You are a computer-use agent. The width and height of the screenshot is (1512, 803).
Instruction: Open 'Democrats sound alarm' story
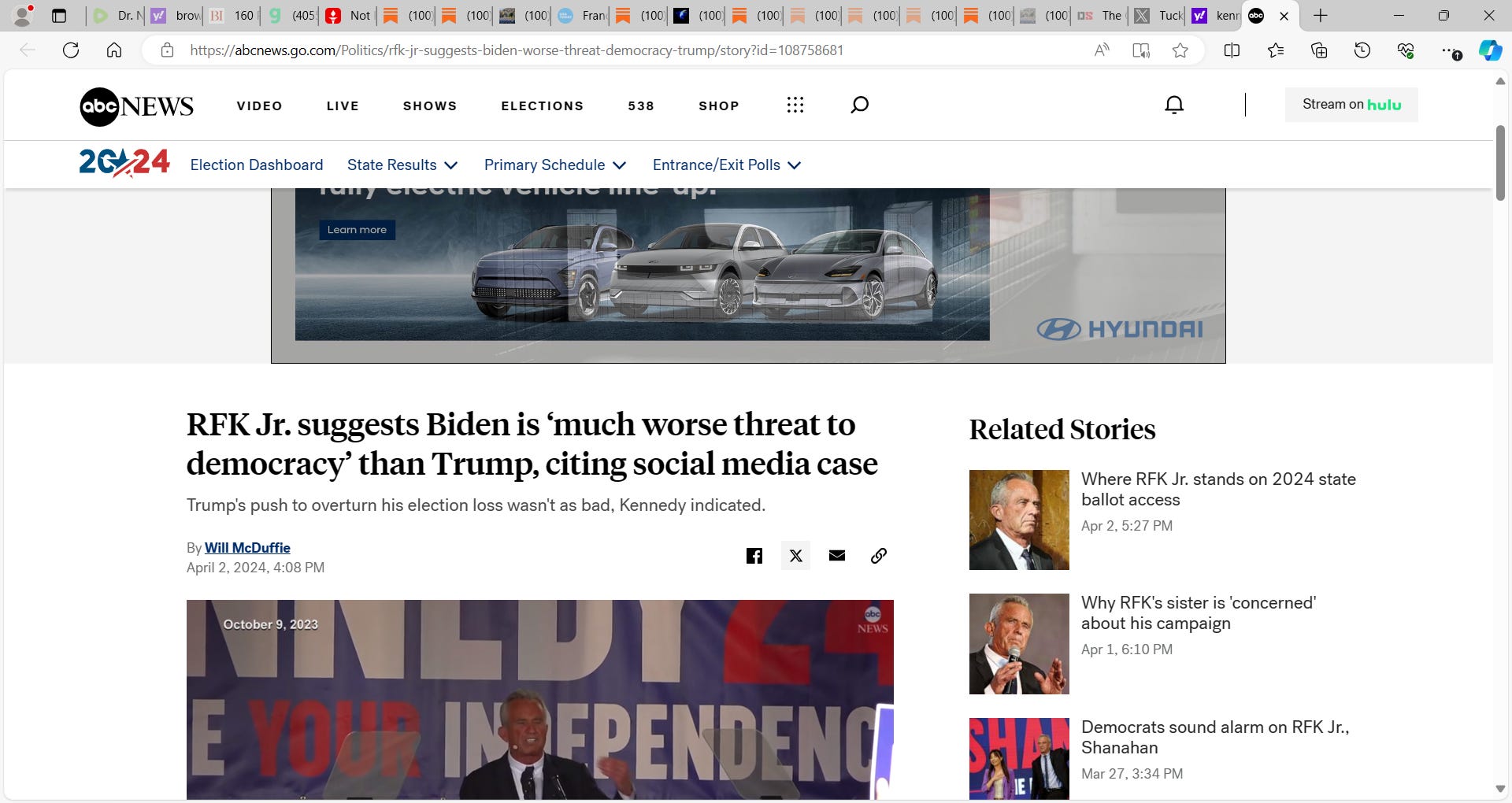pos(1215,737)
